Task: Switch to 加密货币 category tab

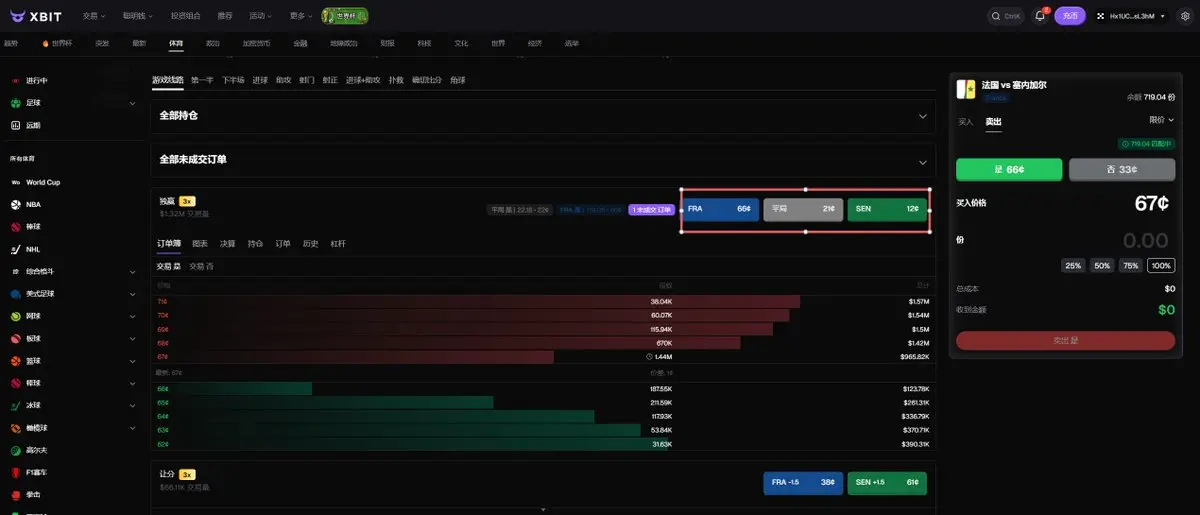Action: pyautogui.click(x=257, y=43)
